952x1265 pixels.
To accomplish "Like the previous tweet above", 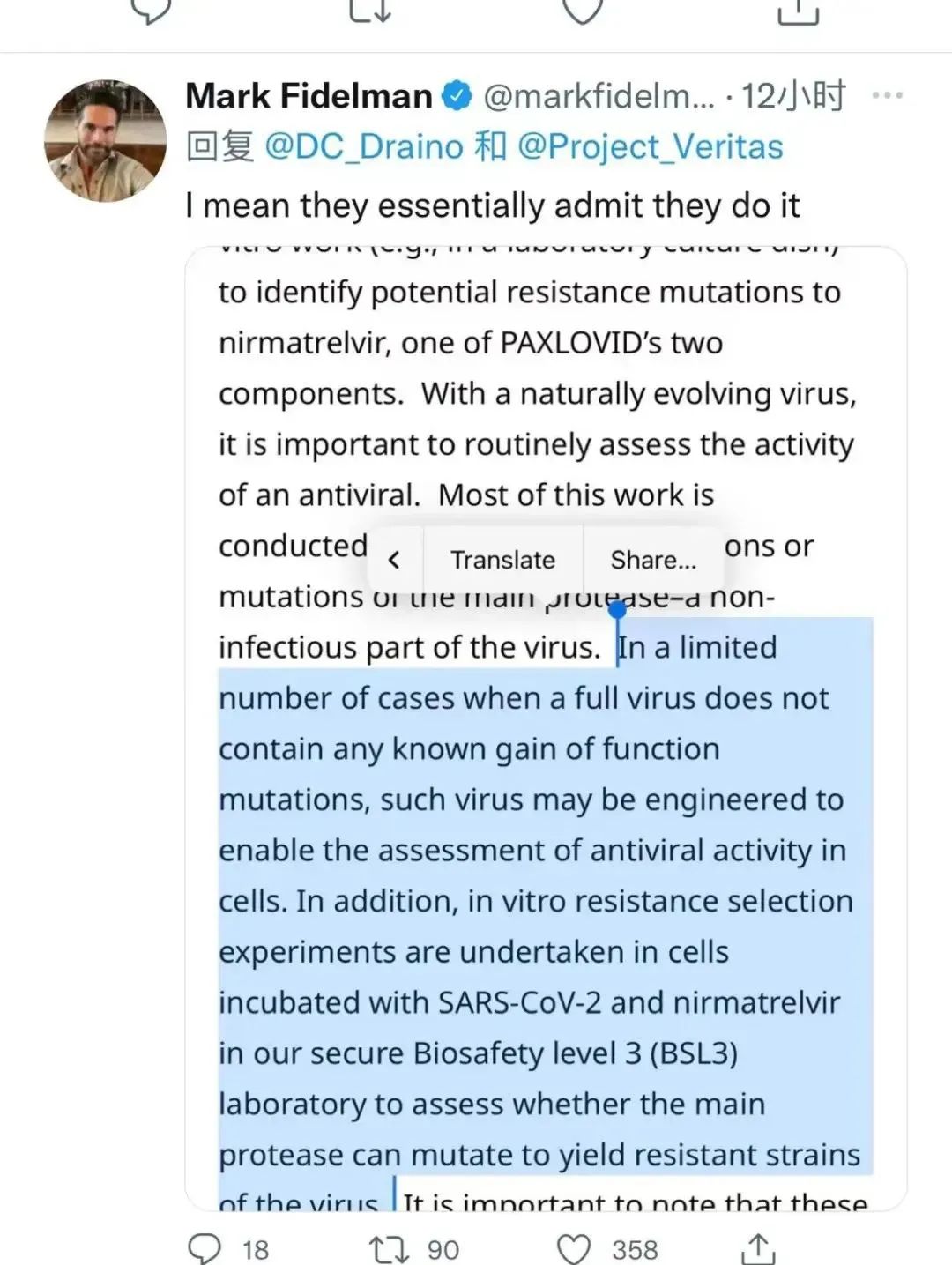I will click(582, 11).
